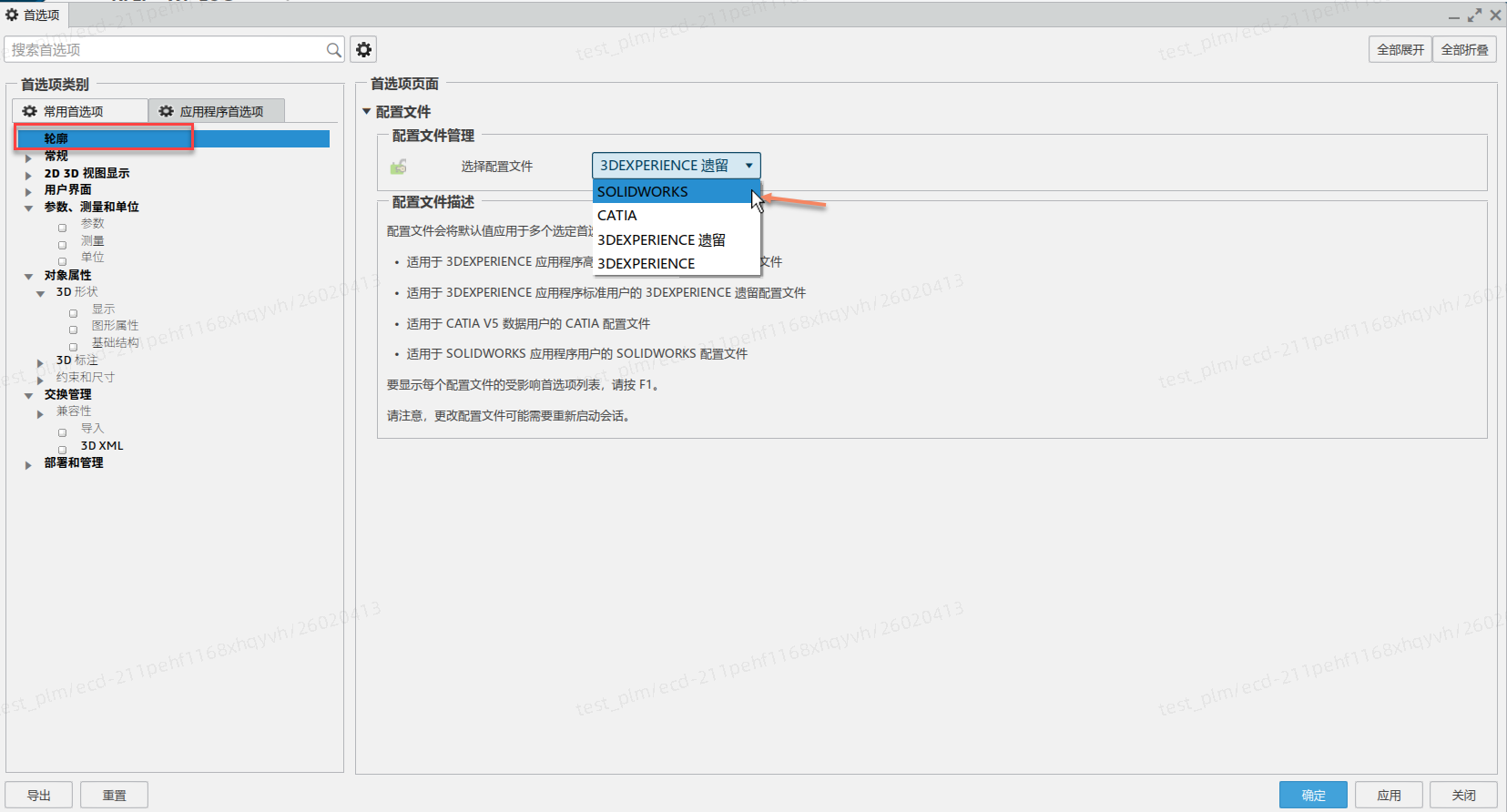Viewport: 1507px width, 812px height.
Task: Click the configuration profile lock icon
Action: tap(399, 167)
